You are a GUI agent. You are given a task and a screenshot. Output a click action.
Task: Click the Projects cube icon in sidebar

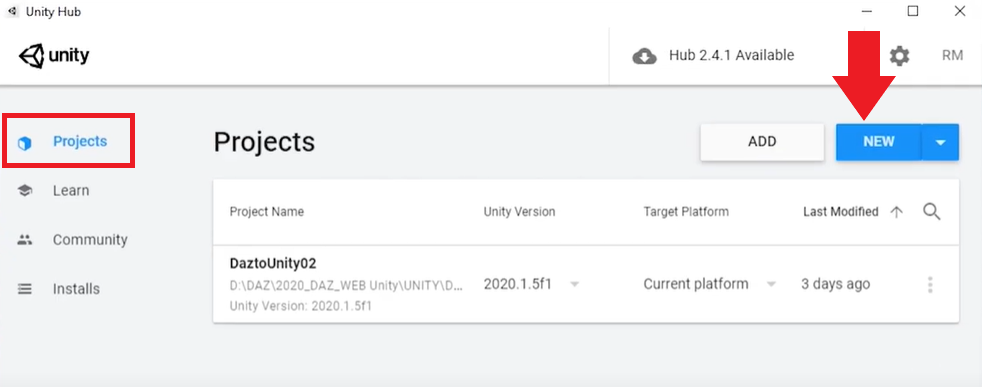tap(24, 143)
